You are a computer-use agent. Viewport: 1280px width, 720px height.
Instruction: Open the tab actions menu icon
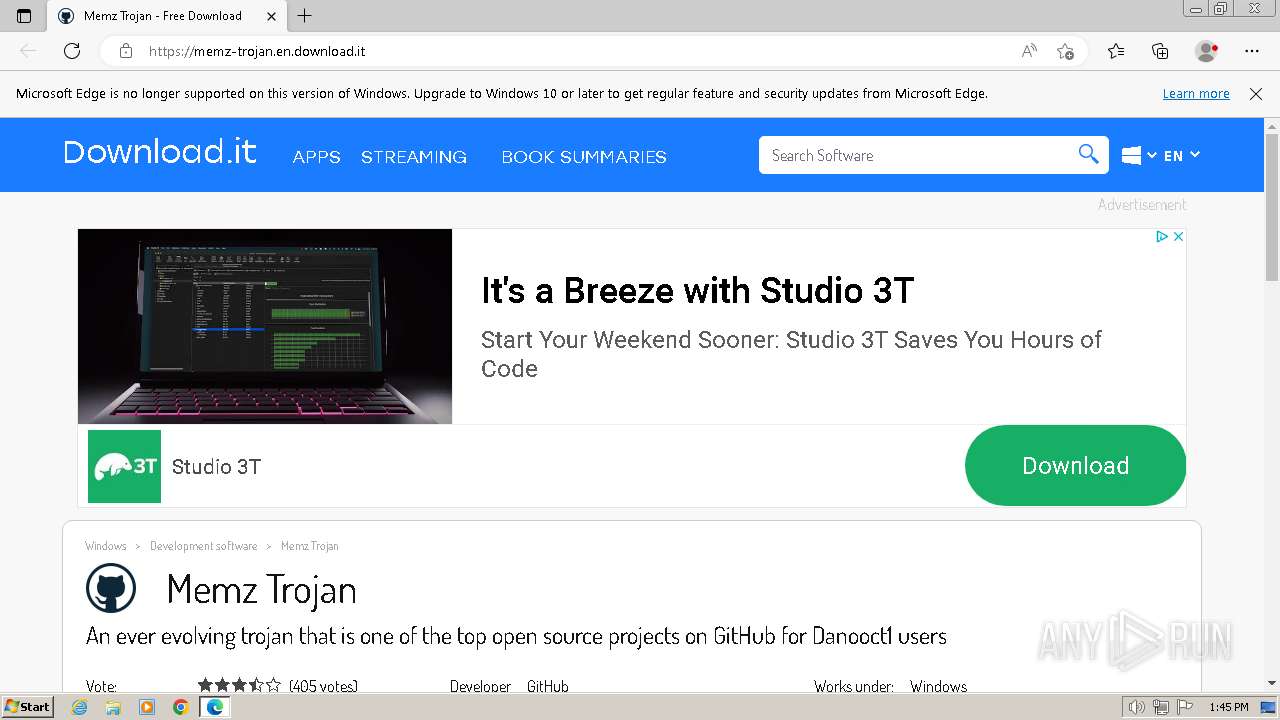pyautogui.click(x=24, y=16)
